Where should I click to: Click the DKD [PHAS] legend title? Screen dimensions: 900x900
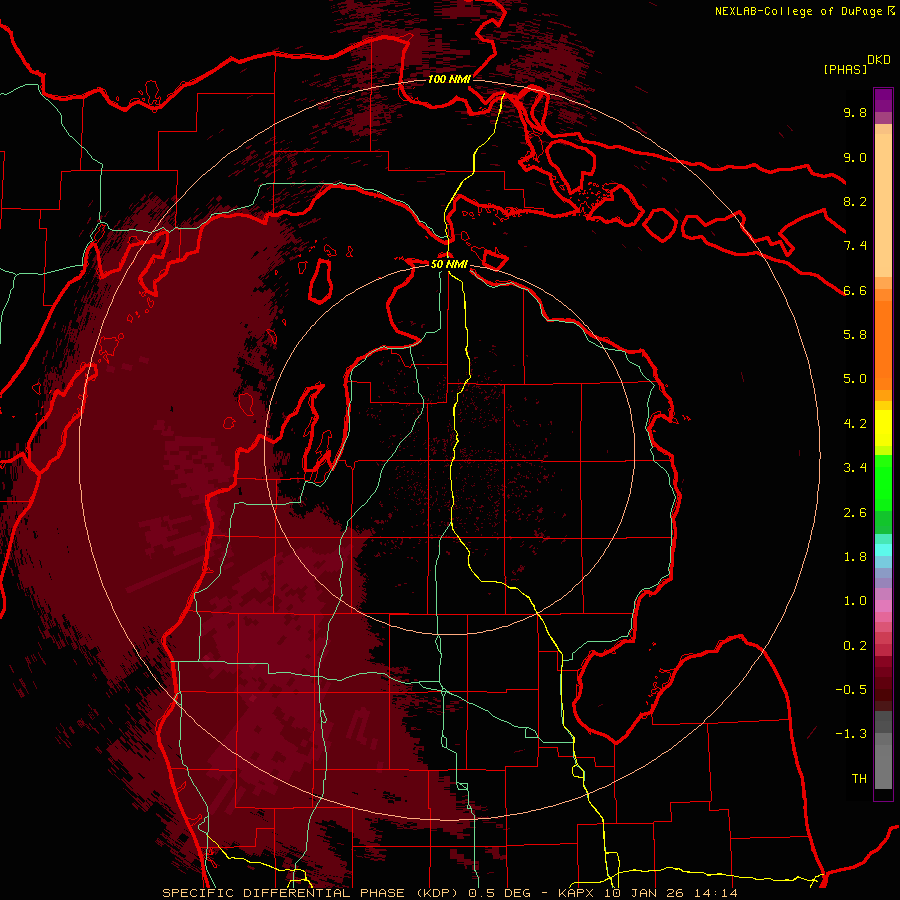tap(856, 65)
